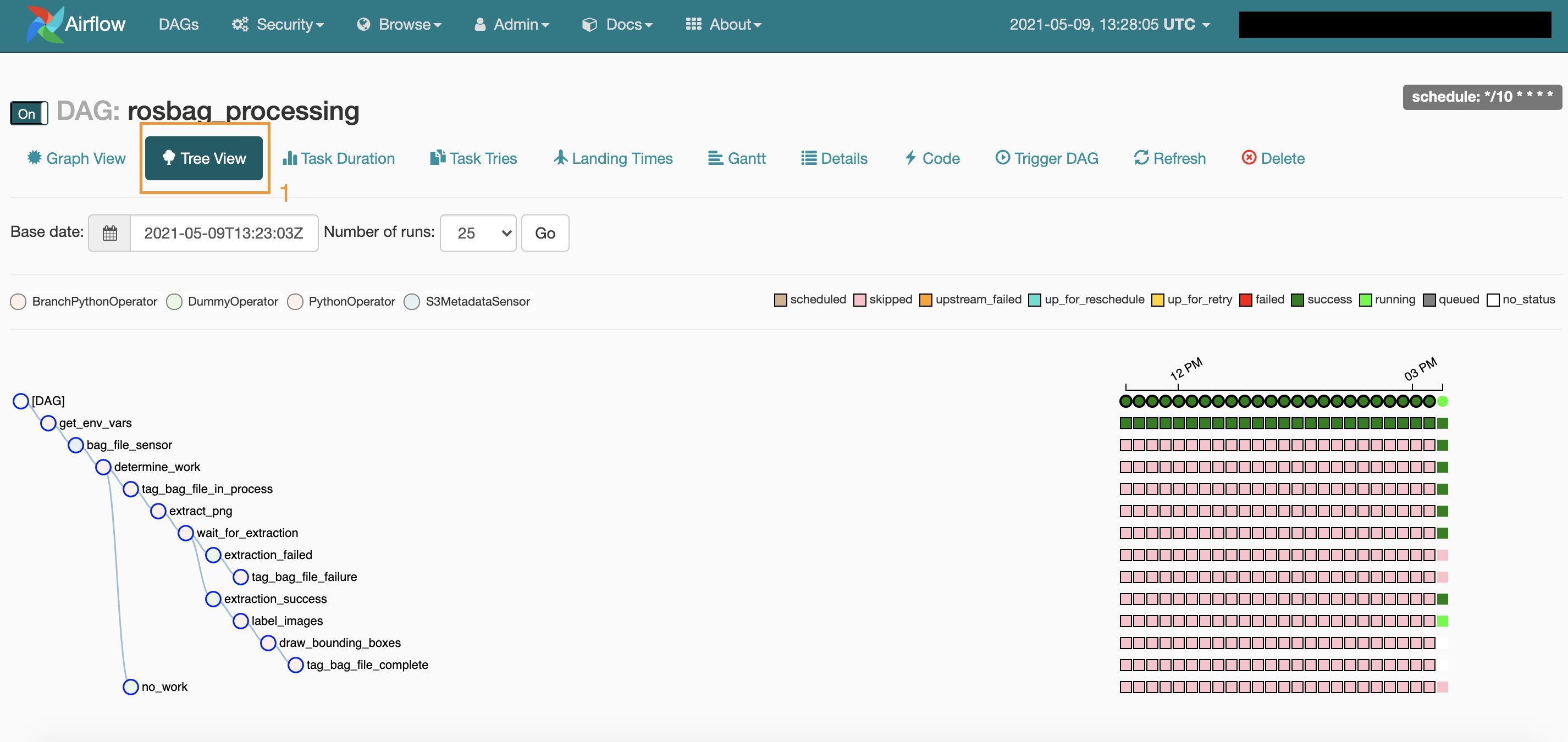This screenshot has height=742, width=1568.
Task: Open the Landing Times tab
Action: point(613,158)
